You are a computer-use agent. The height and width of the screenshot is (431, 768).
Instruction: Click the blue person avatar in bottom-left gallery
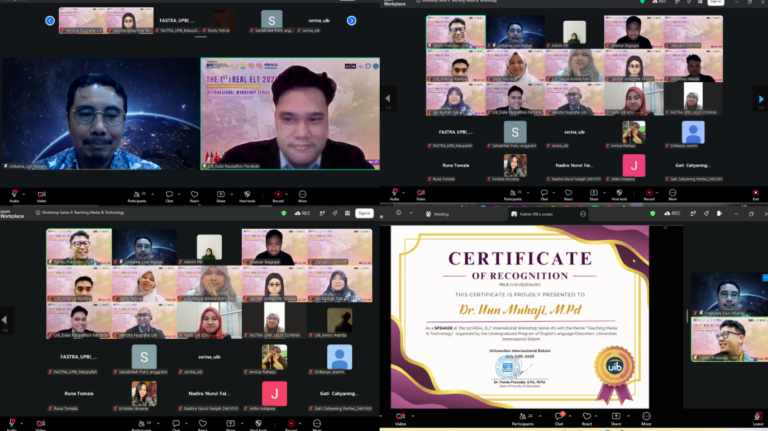pyautogui.click(x=339, y=357)
